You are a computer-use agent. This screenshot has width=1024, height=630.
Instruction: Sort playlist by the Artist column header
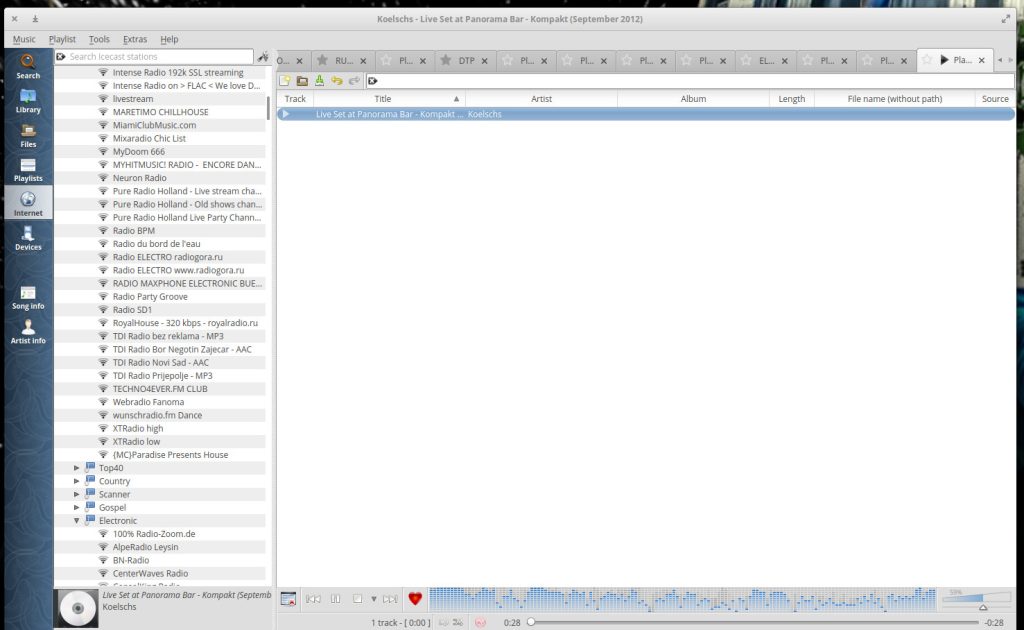tap(541, 99)
